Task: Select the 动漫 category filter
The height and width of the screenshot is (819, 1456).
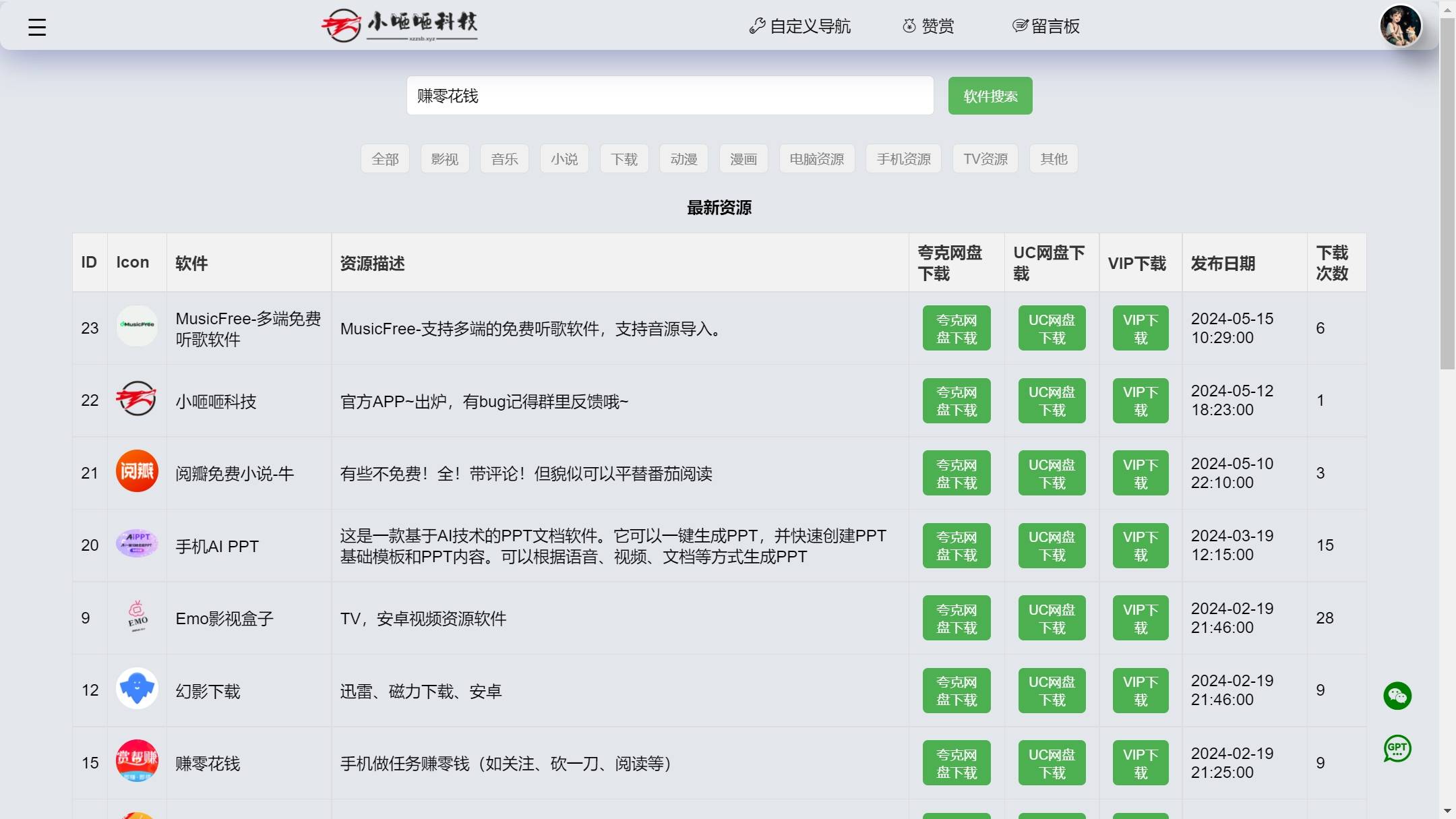Action: coord(684,159)
